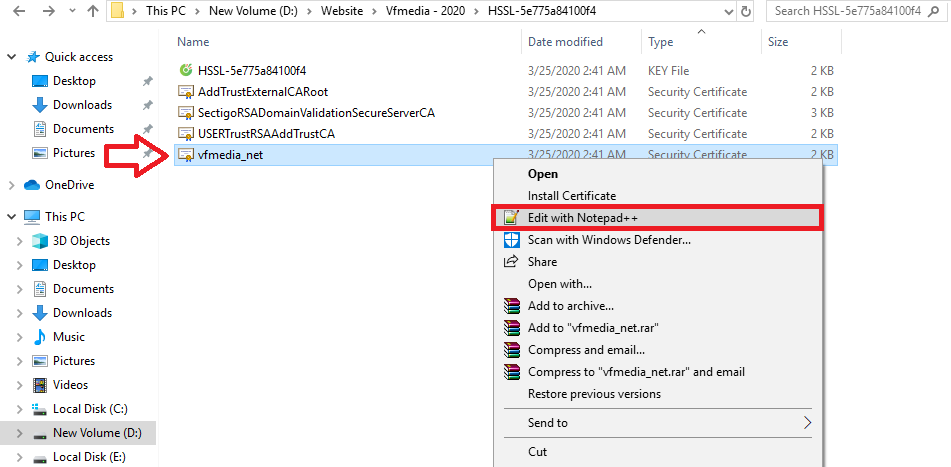Click the Notepad++ icon in context menu
Screen dimensions: 951x467
(512, 218)
